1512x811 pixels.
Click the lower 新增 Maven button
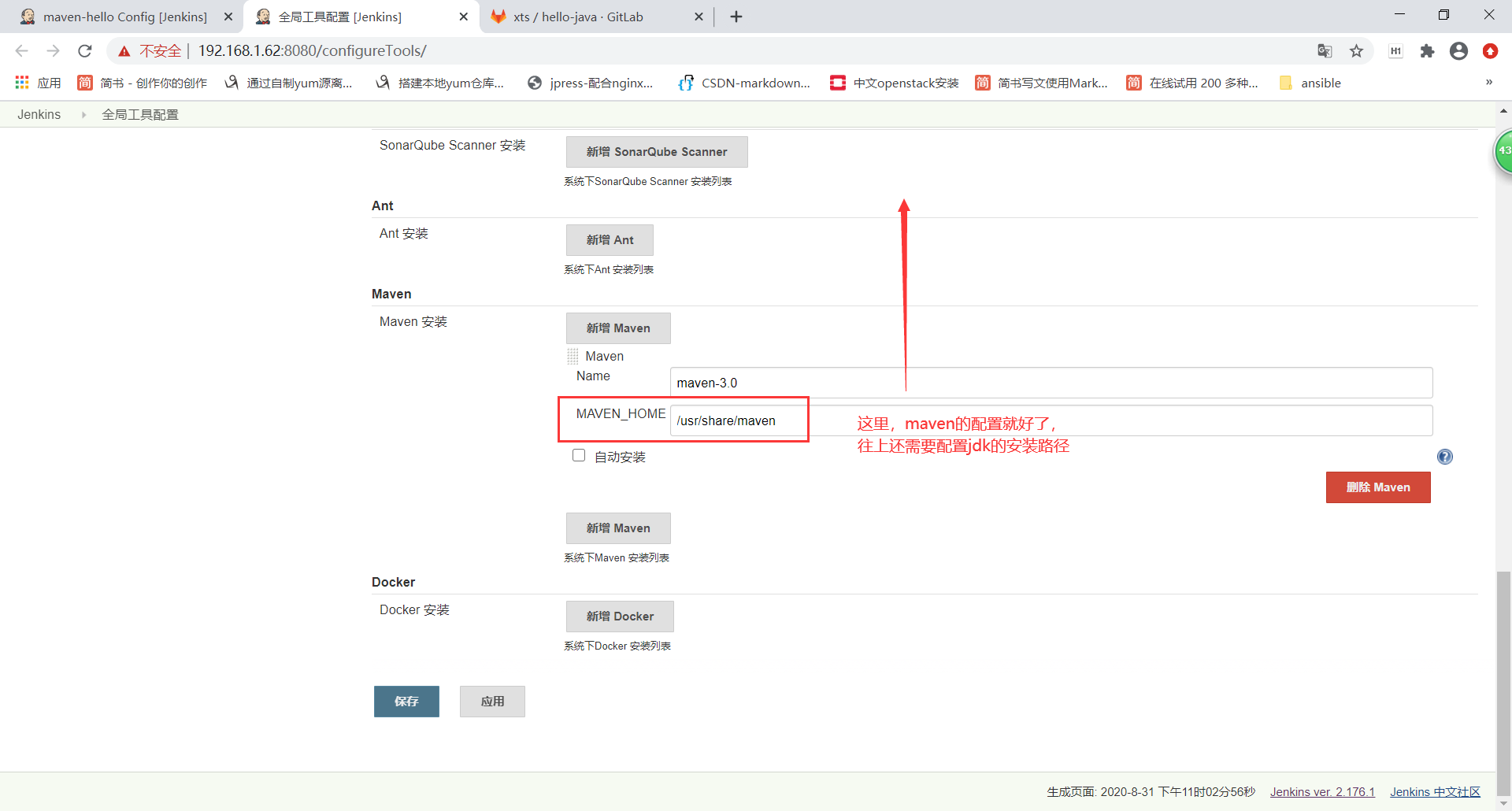click(618, 528)
